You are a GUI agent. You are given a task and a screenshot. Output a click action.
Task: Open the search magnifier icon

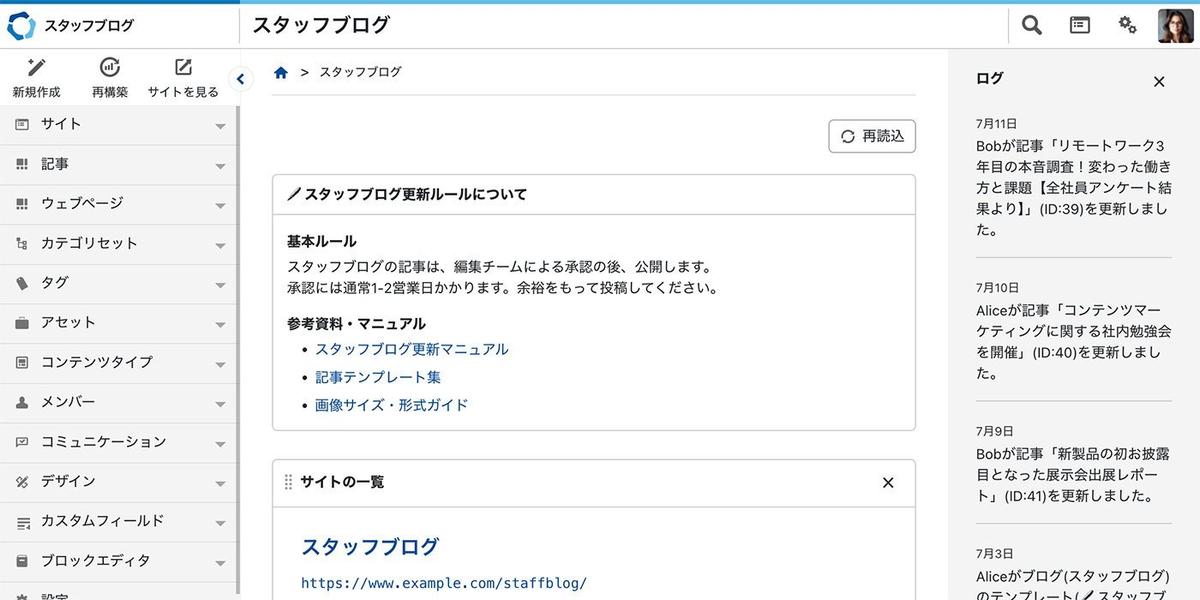click(1031, 25)
